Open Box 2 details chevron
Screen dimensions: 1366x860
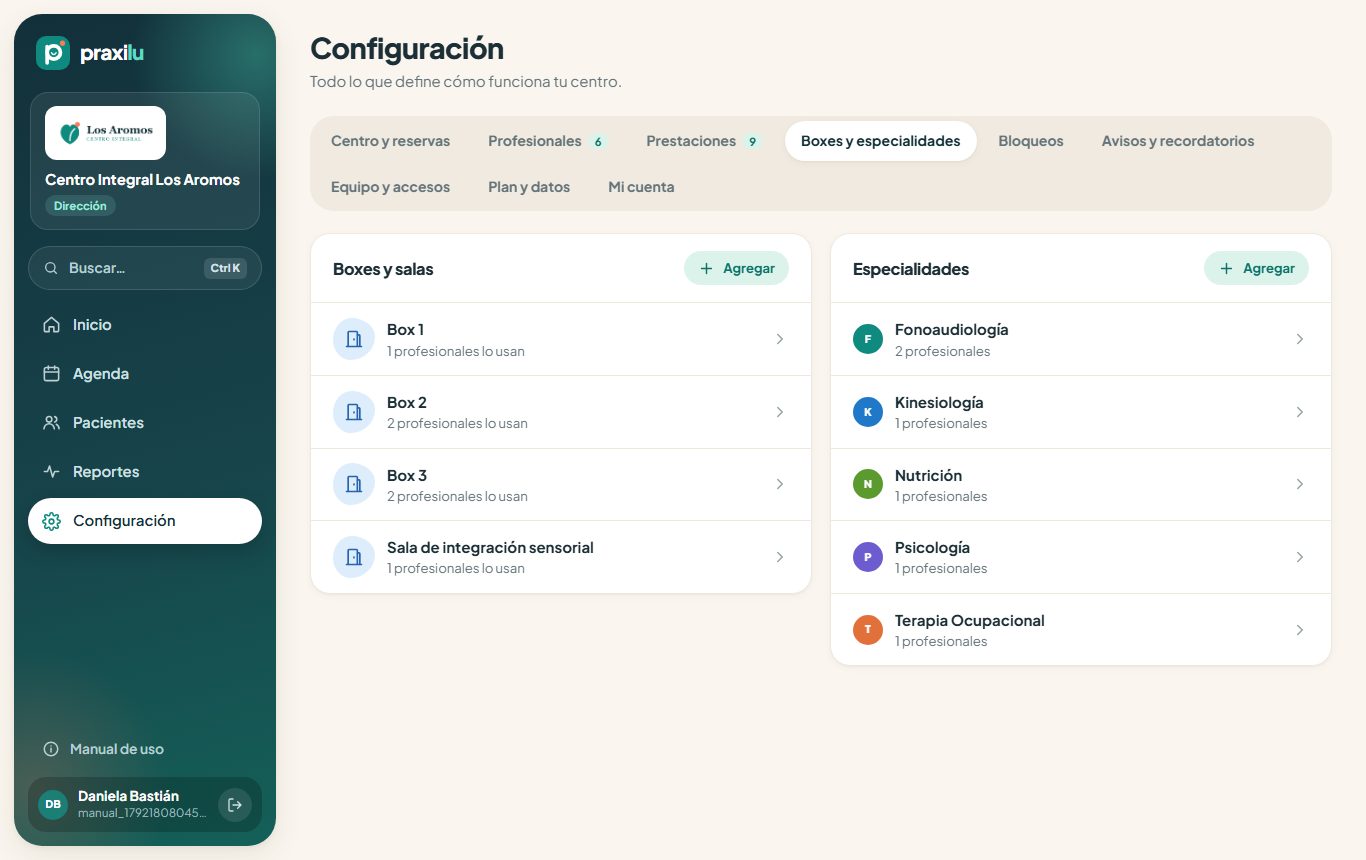coord(780,412)
